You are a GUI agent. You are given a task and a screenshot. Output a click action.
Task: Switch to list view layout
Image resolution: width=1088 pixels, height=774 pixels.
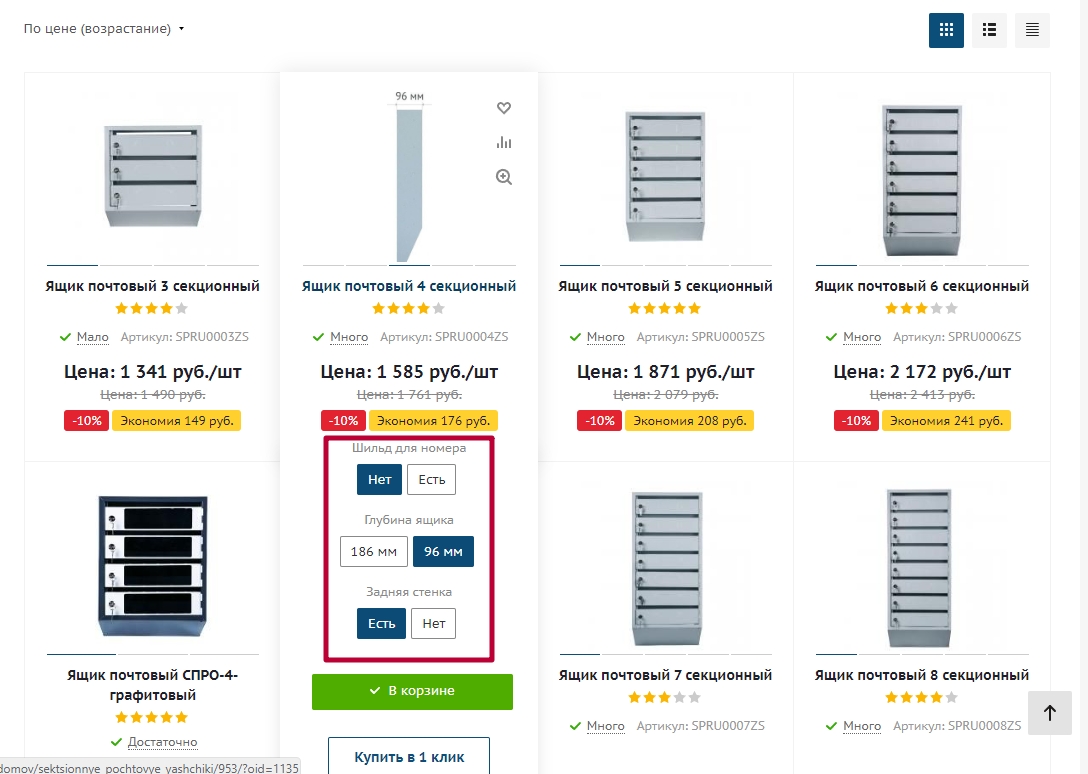coord(989,30)
